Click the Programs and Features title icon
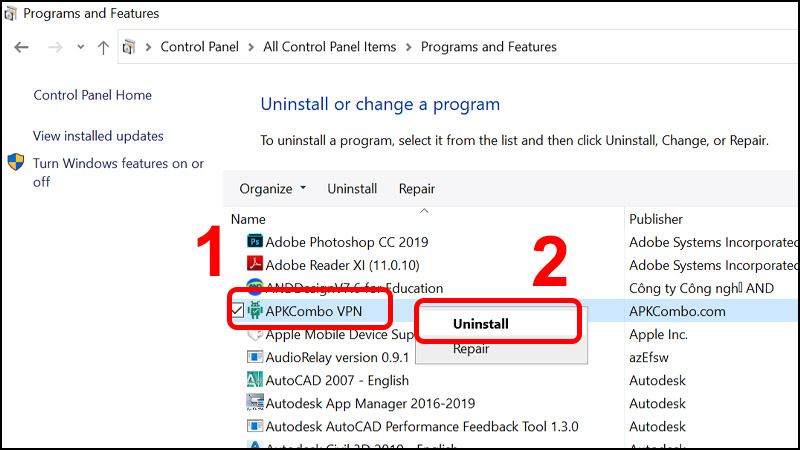 (11, 14)
